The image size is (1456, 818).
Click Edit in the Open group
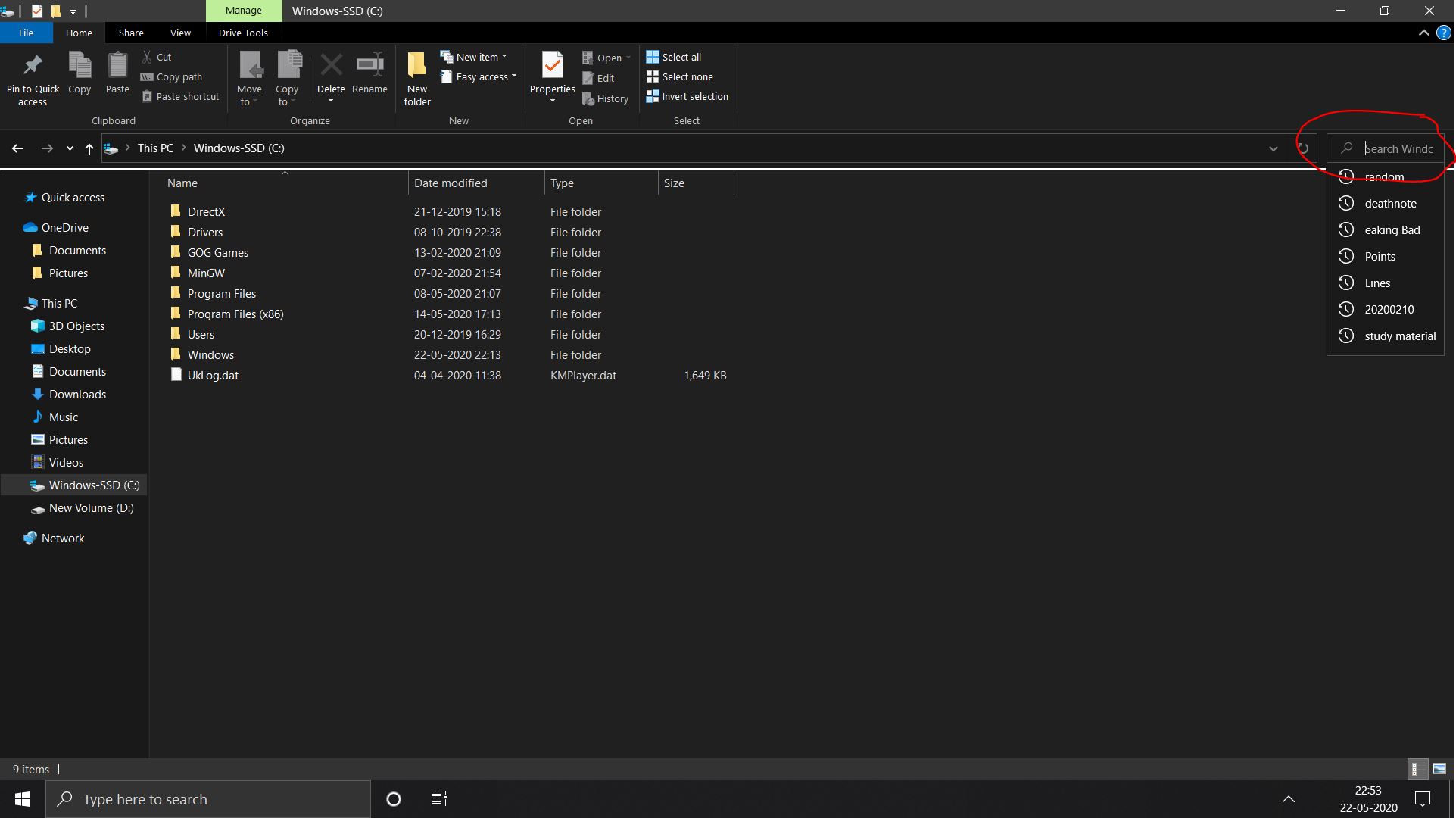point(598,78)
